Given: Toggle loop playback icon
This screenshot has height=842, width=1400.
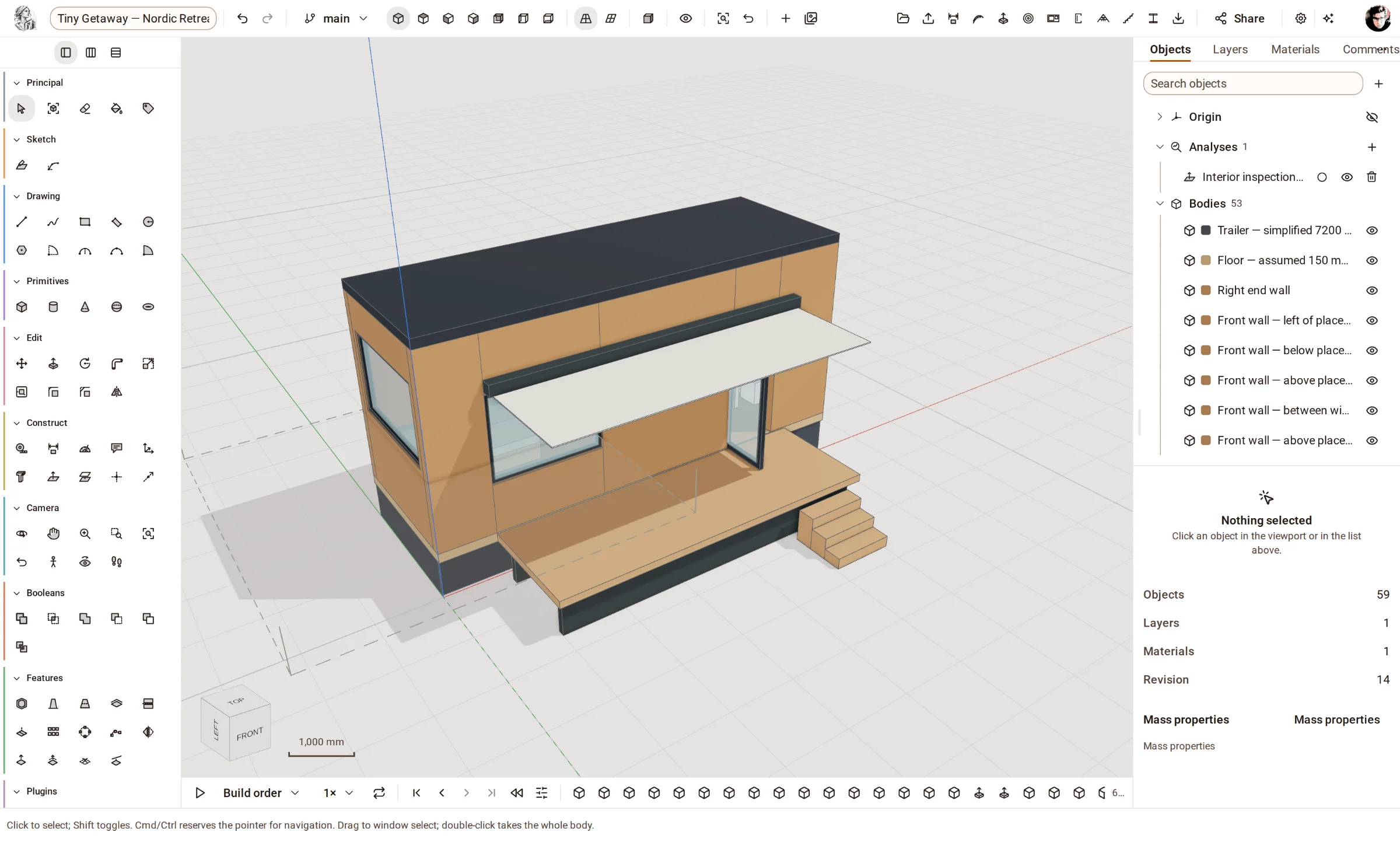Looking at the screenshot, I should (x=379, y=793).
